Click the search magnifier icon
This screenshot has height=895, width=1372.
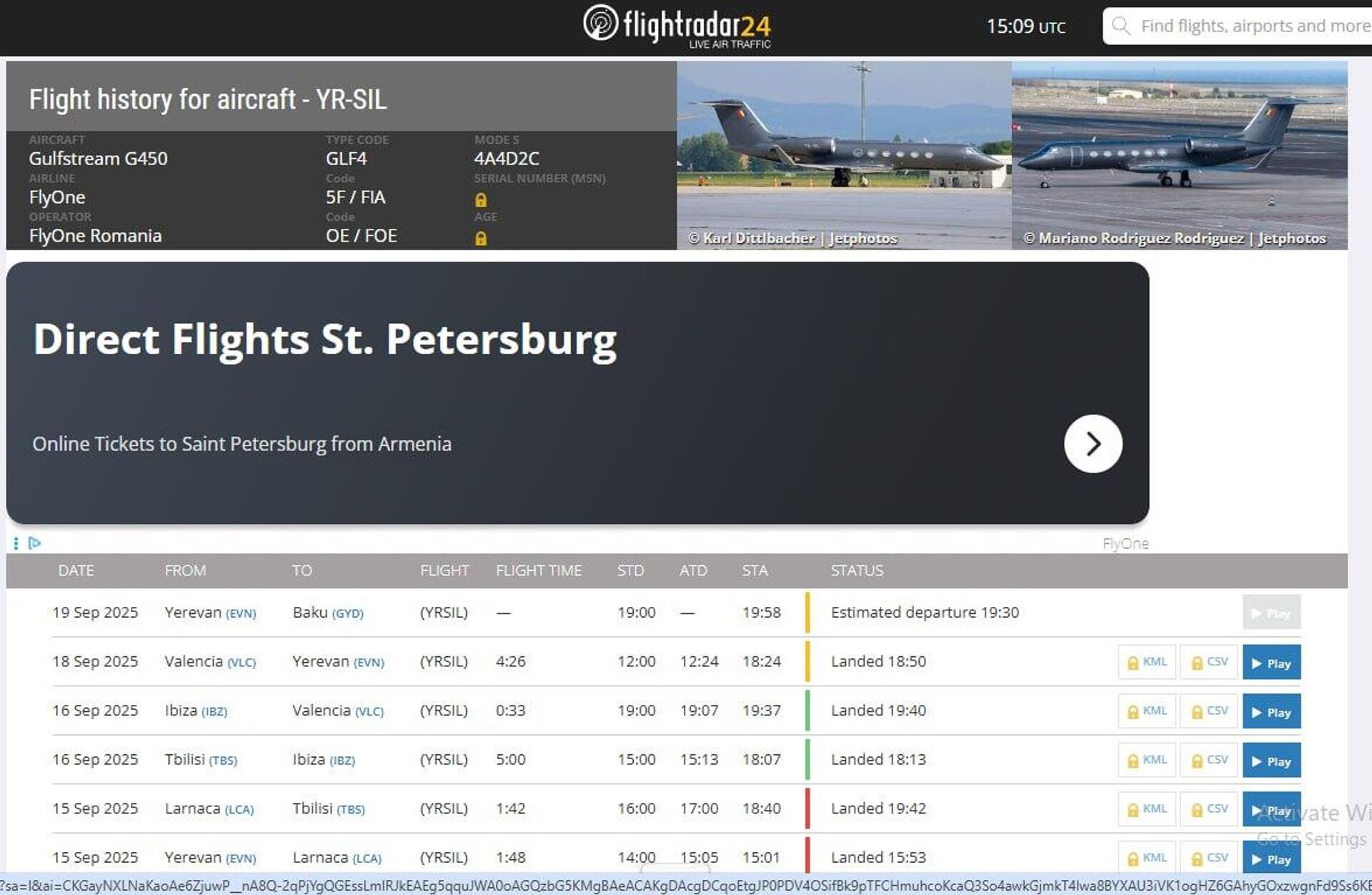tap(1120, 26)
